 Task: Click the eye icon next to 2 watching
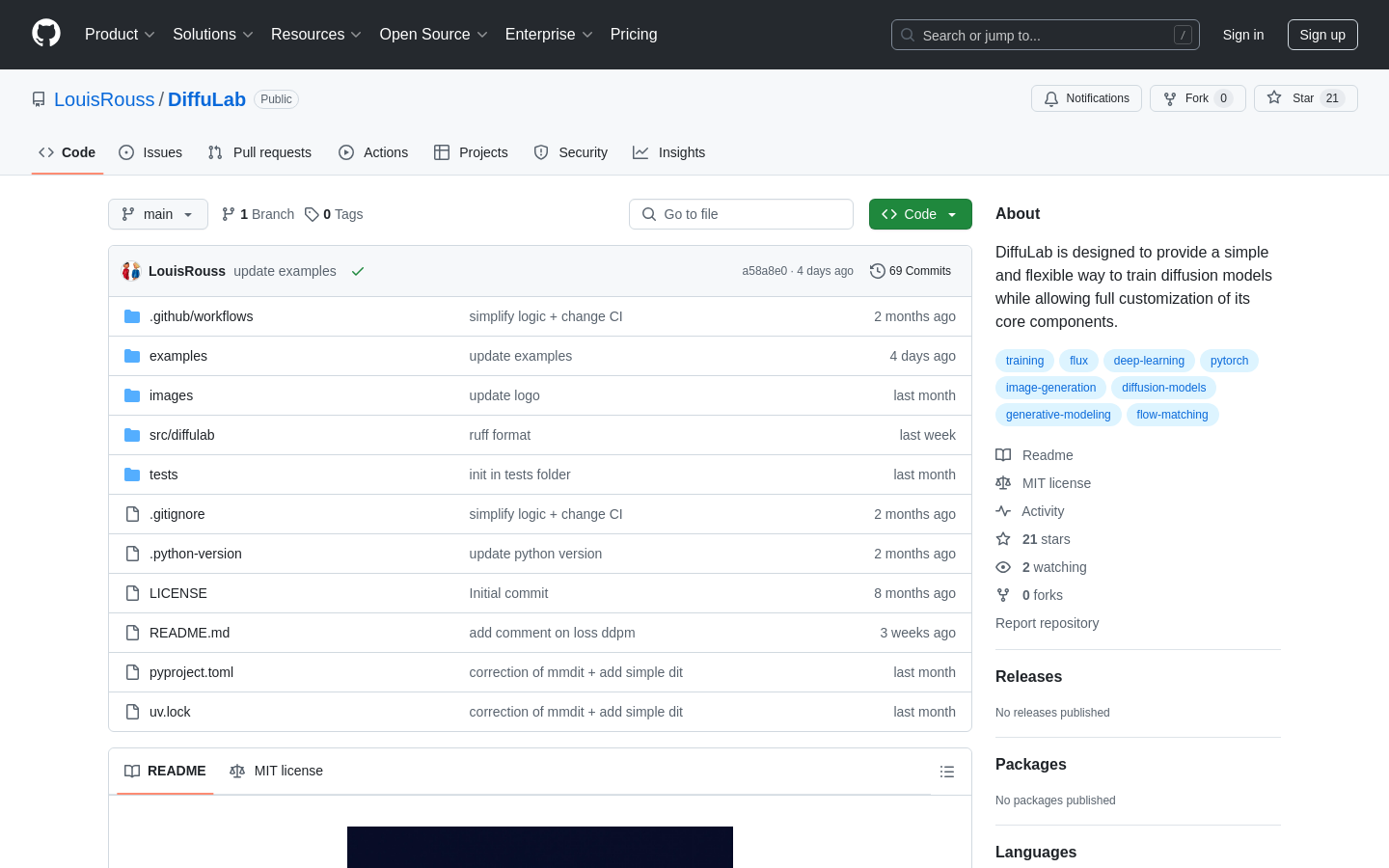point(1003,567)
